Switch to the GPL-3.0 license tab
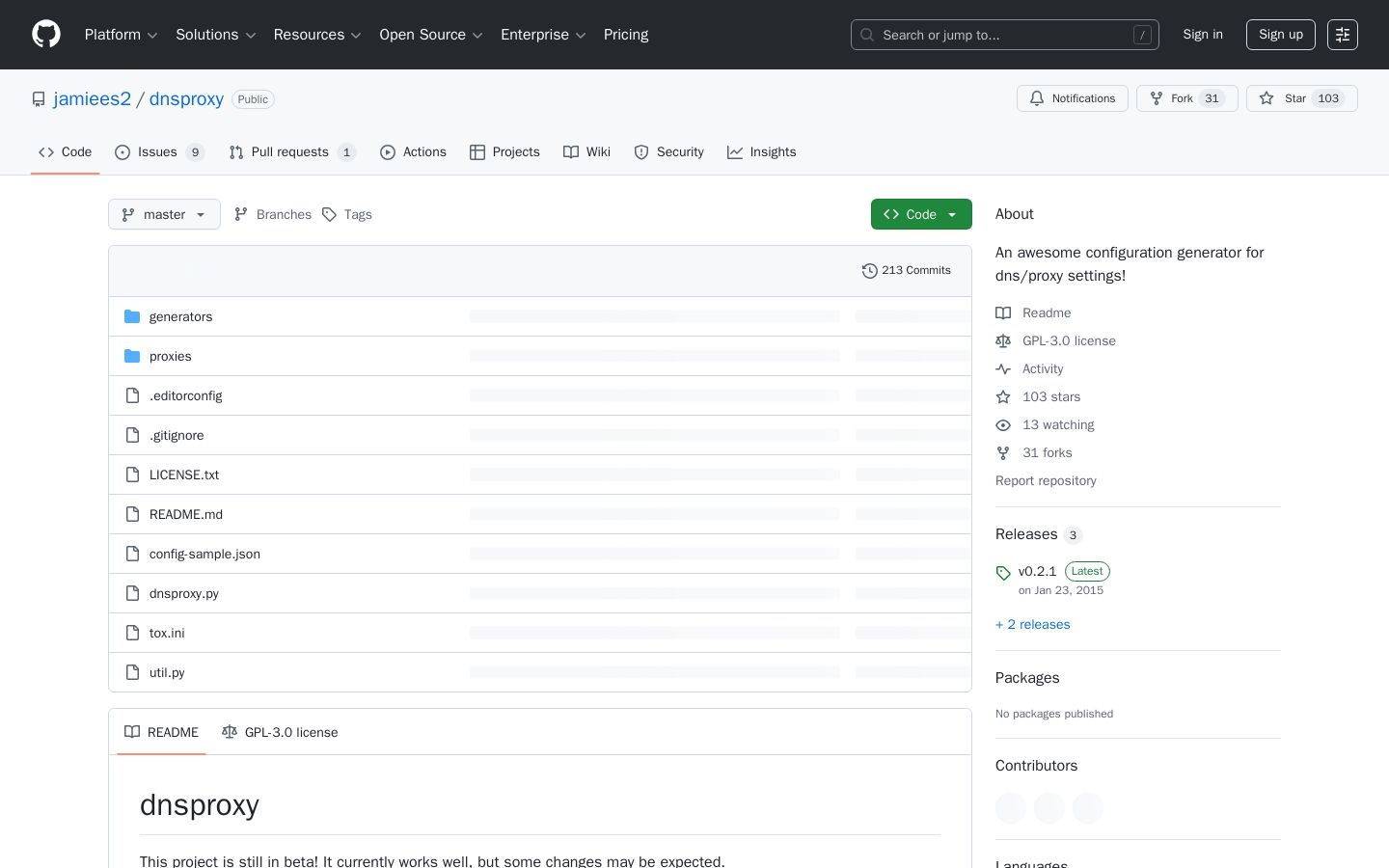The image size is (1389, 868). coord(280,732)
